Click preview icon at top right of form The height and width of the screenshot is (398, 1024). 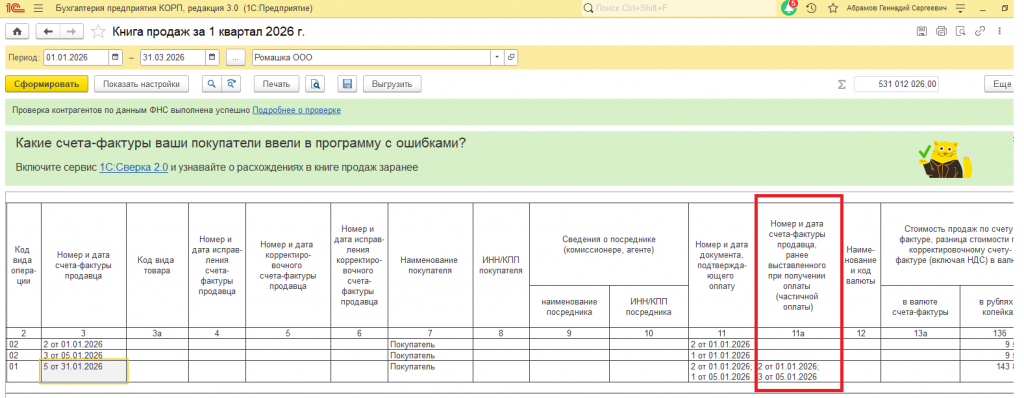960,31
